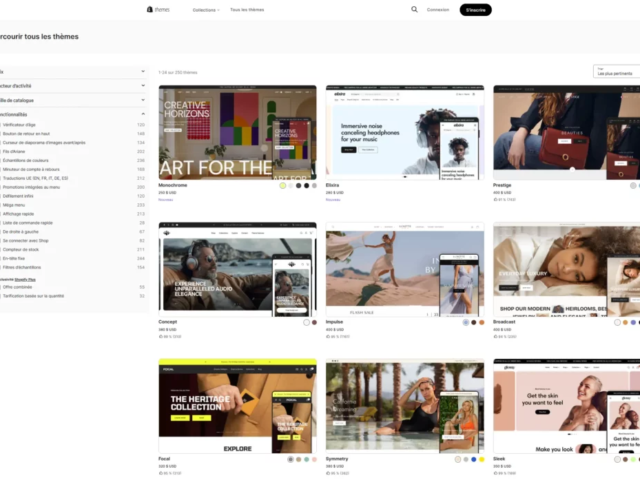640x480 pixels.
Task: Select Impulse's orange color swatch
Action: coord(482,322)
